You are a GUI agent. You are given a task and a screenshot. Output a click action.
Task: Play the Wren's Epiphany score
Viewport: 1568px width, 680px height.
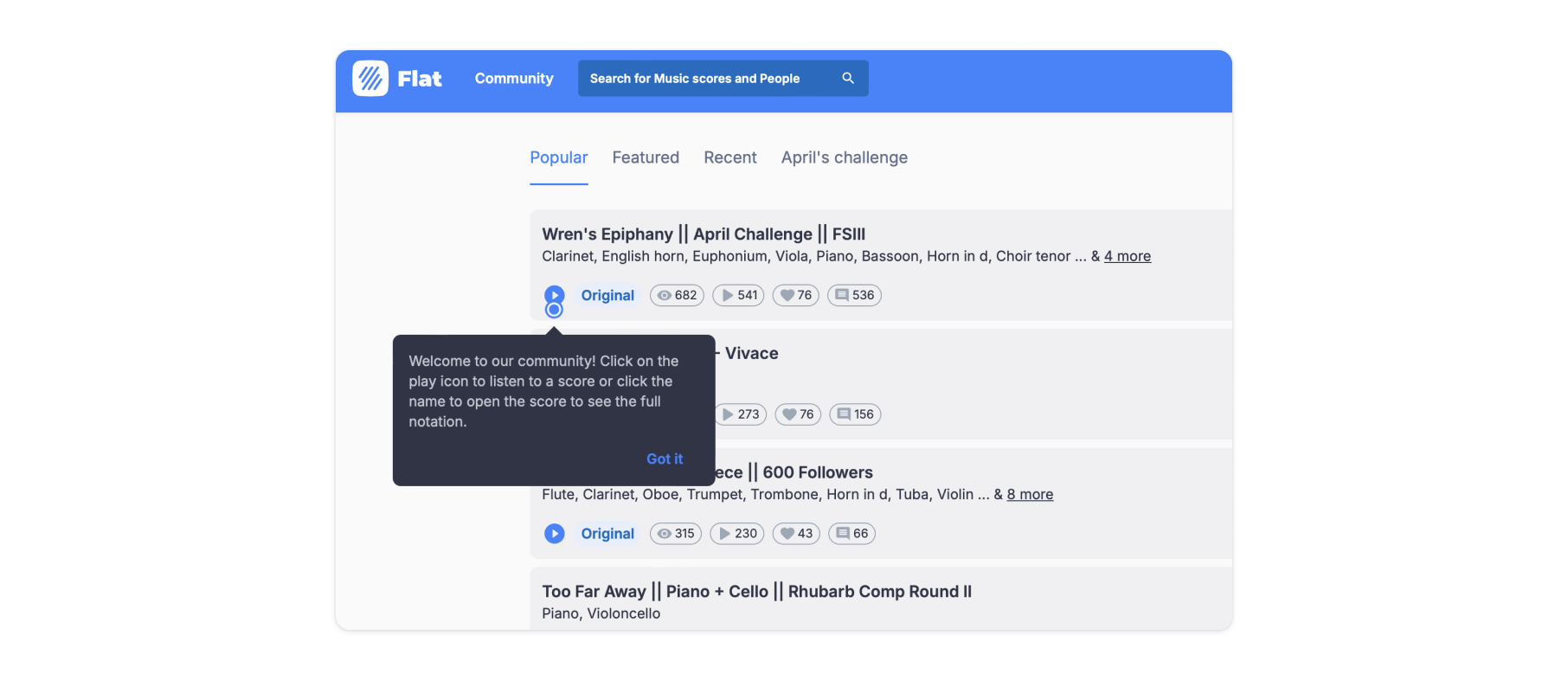click(x=555, y=295)
